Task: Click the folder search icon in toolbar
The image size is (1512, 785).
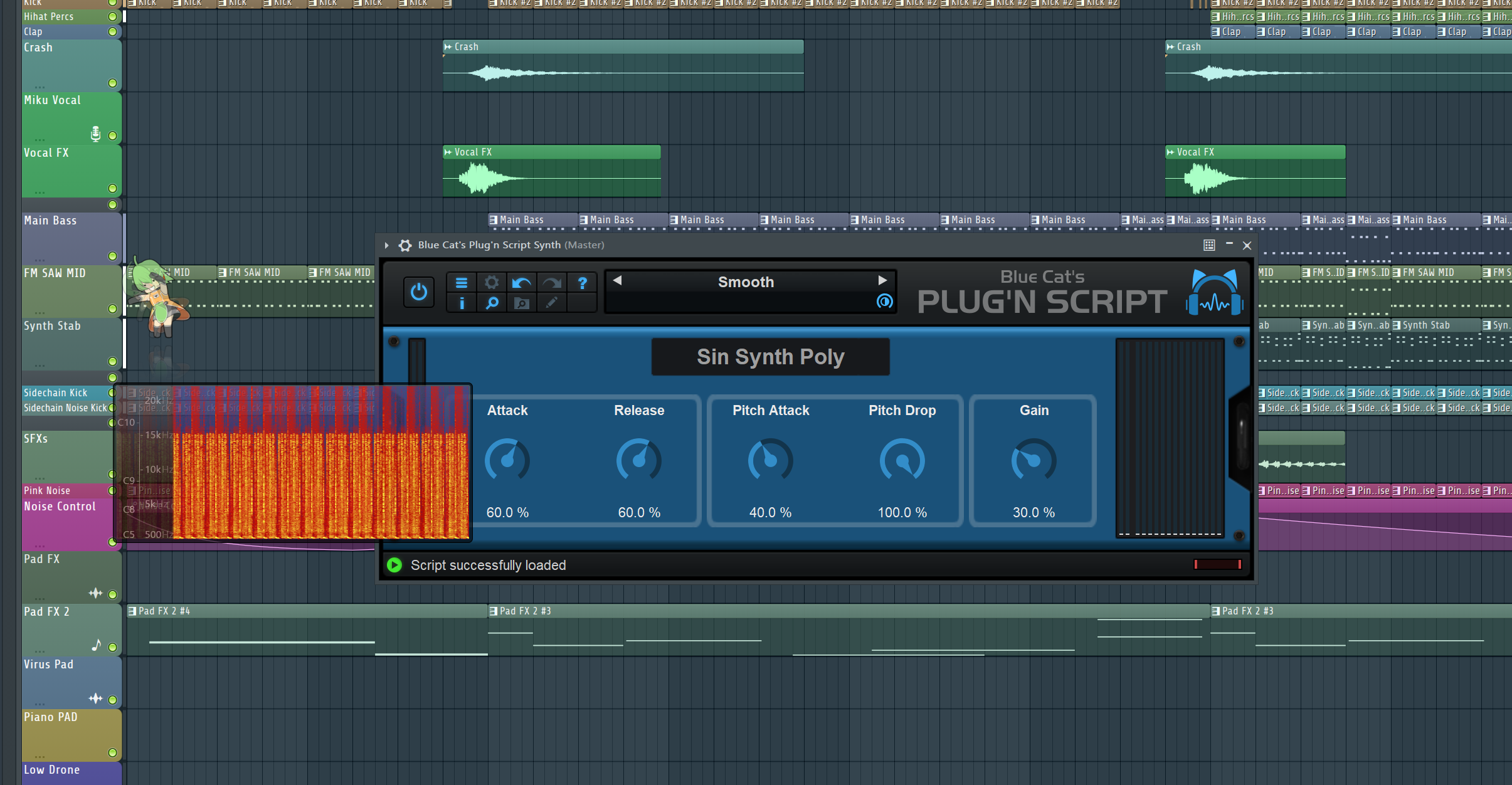Action: [522, 303]
